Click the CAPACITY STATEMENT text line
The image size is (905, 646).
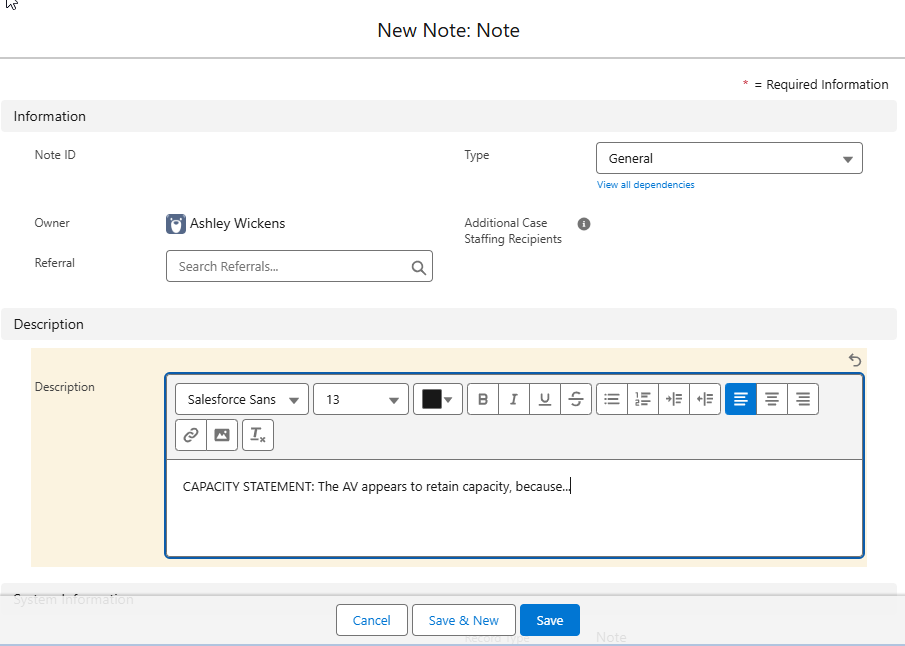(x=376, y=487)
